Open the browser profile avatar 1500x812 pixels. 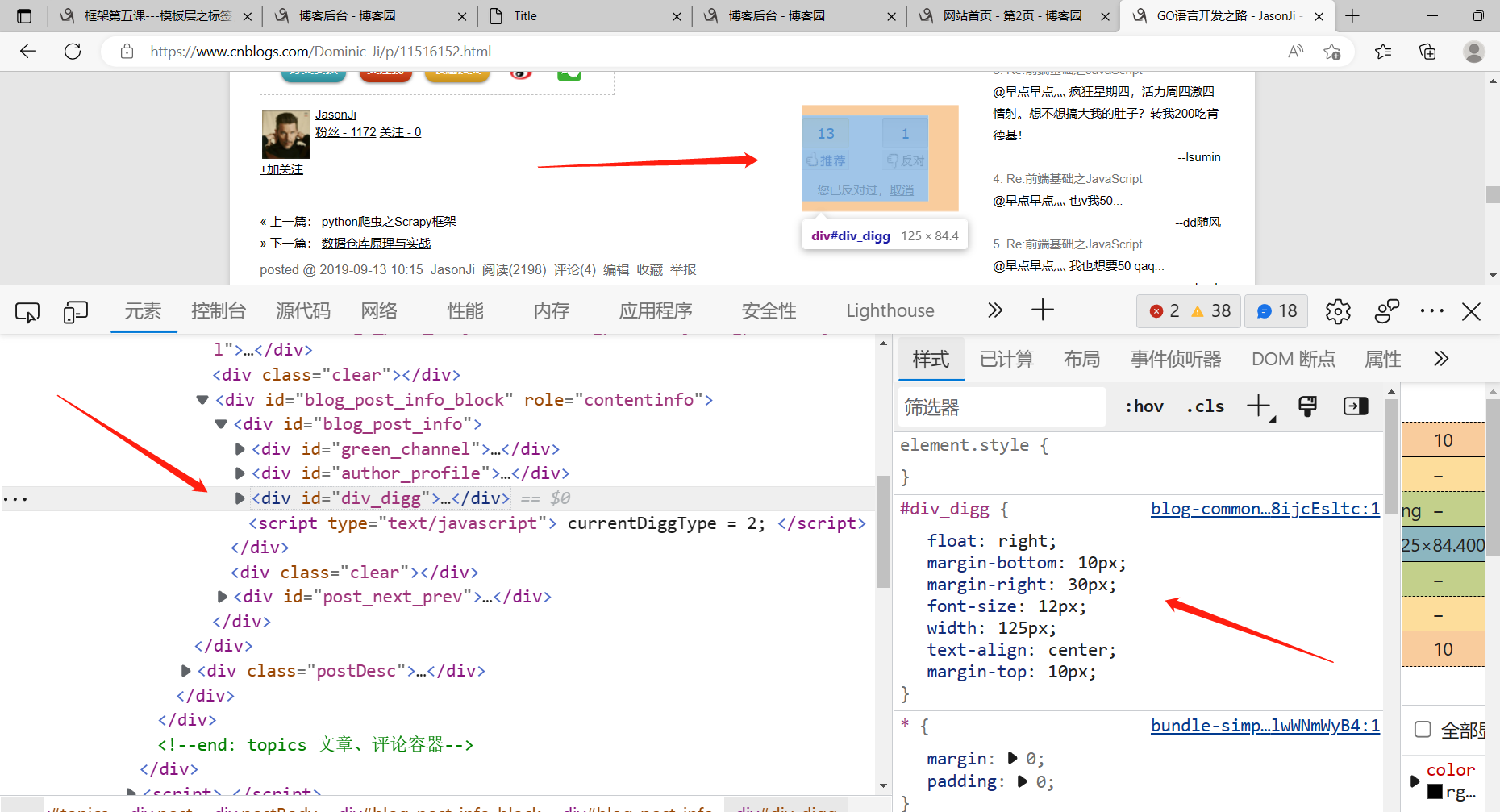[x=1473, y=52]
